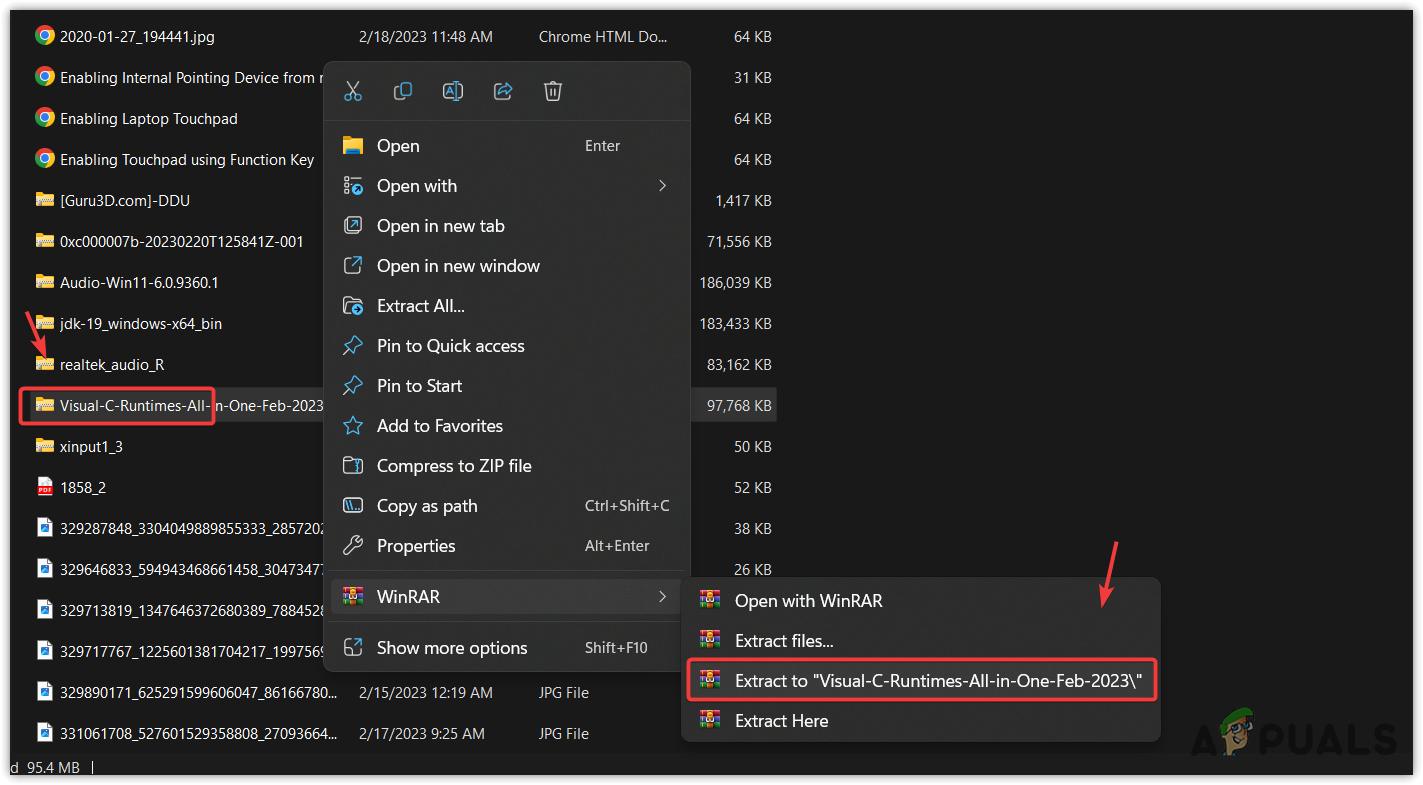Open the realtek_audio_R archive folder icon
This screenshot has height=785, width=1423.
click(x=44, y=364)
